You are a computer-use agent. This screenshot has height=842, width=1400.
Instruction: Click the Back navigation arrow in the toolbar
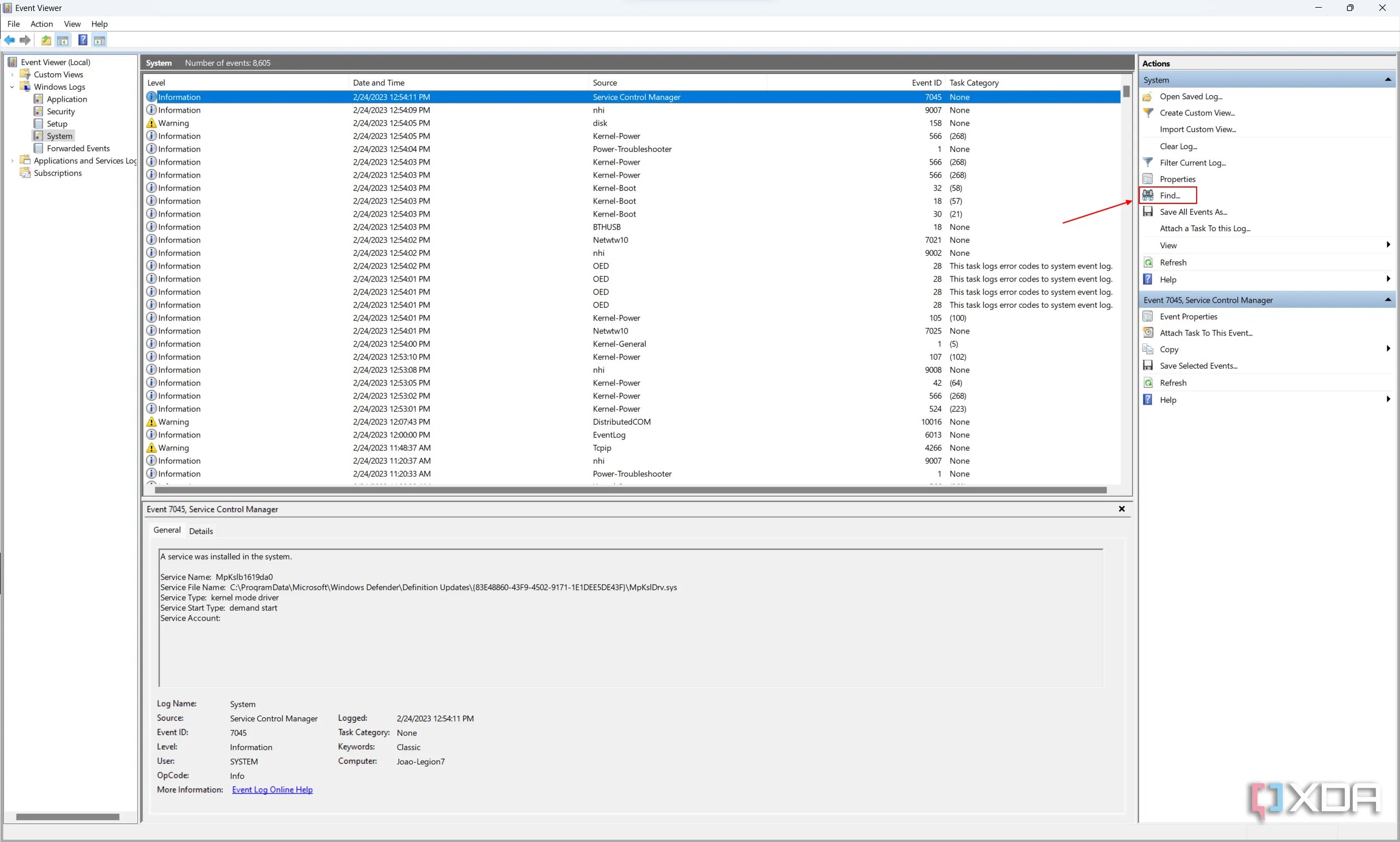pyautogui.click(x=10, y=40)
